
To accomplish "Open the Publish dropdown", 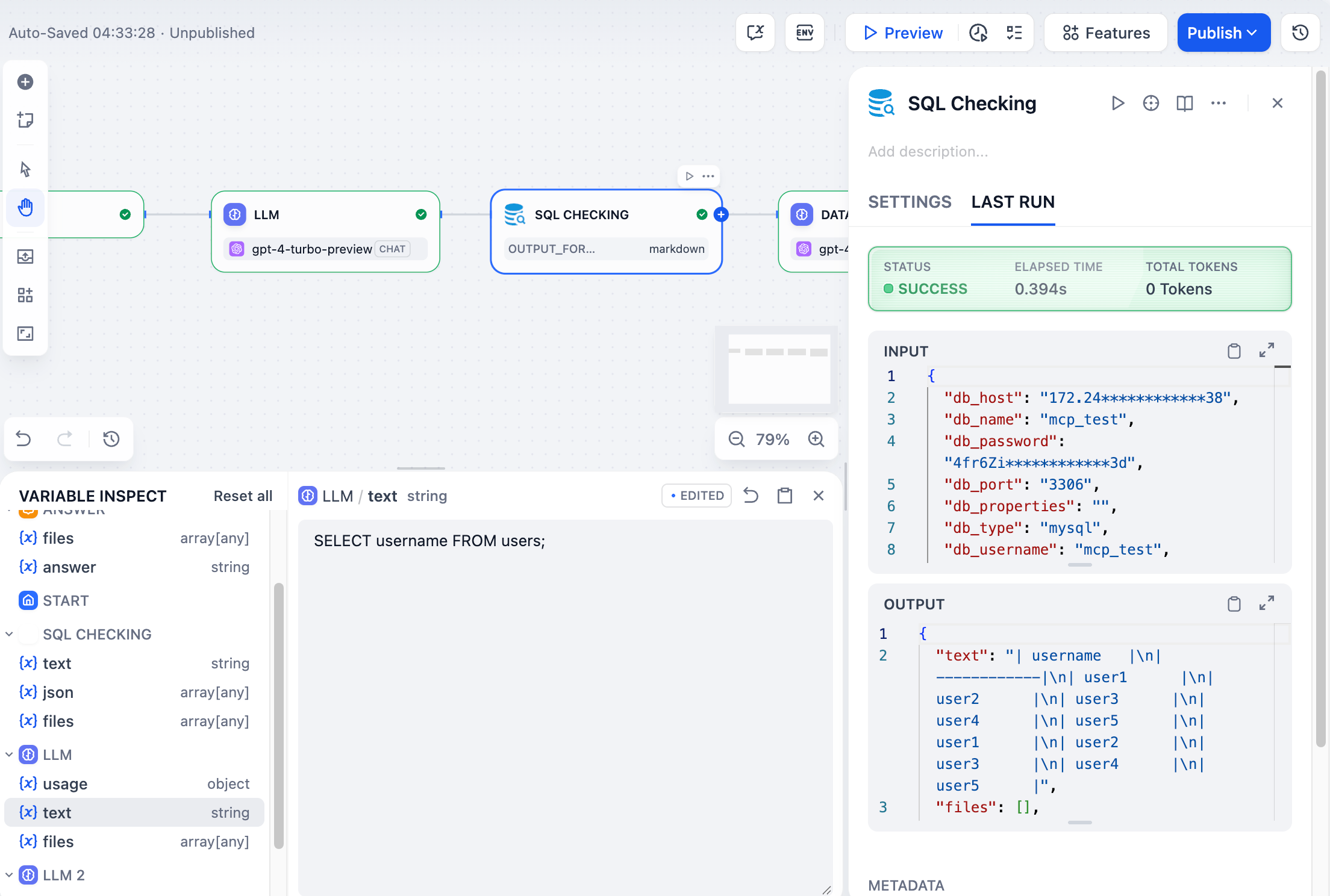I will click(x=1223, y=33).
